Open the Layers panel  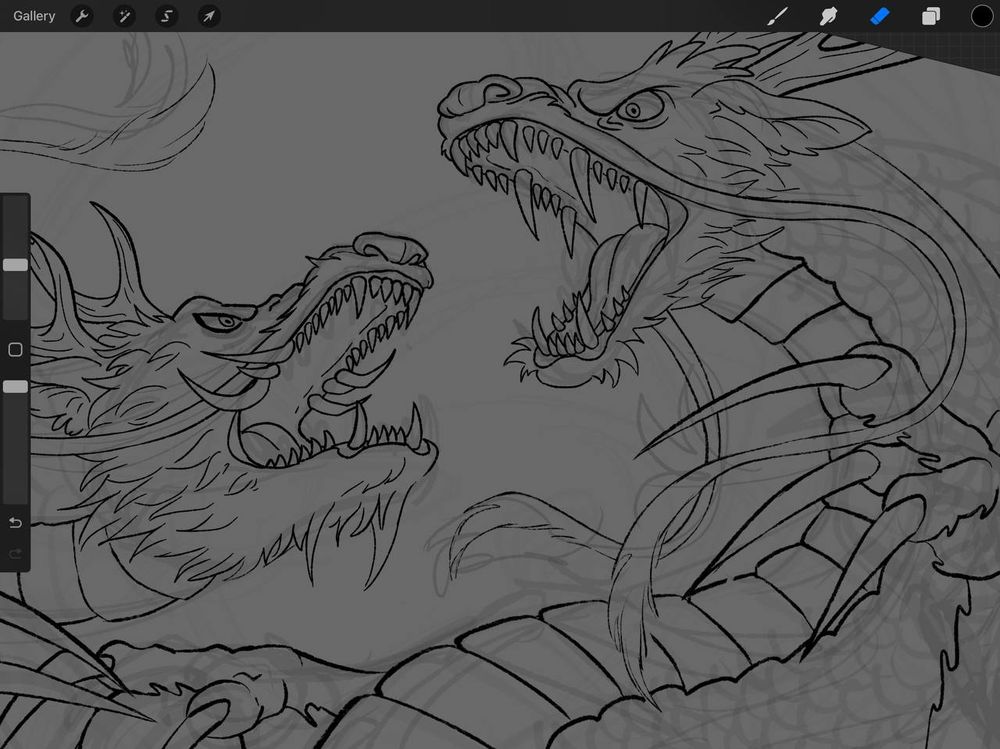point(931,16)
